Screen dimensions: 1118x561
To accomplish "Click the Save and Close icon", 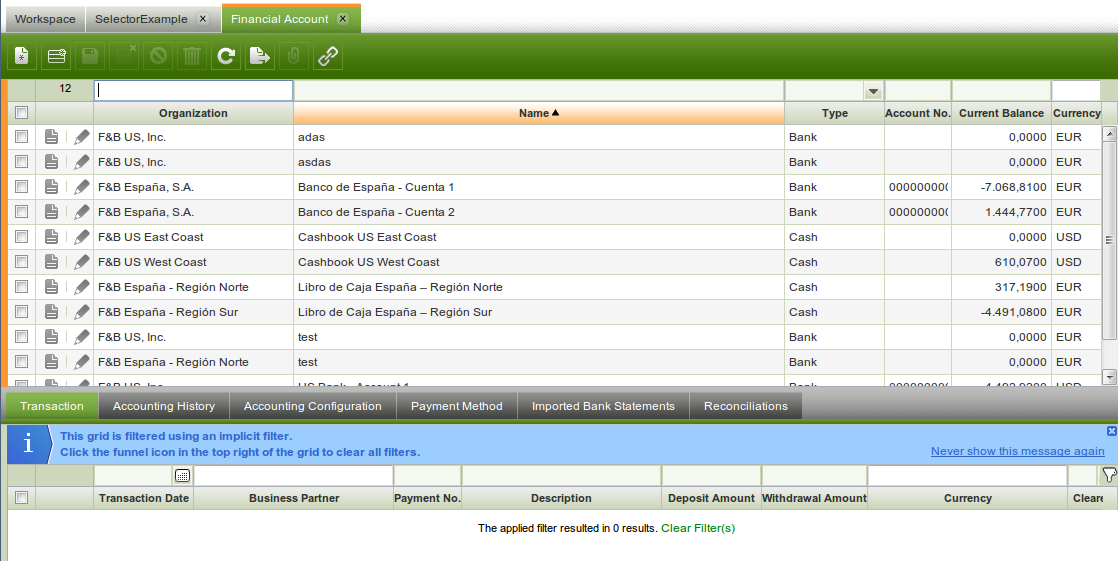I will click(x=124, y=56).
